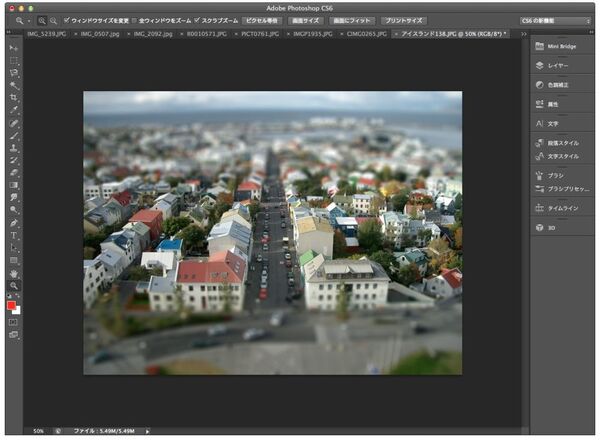Open the red foreground color swatch
The width and height of the screenshot is (600, 440).
point(11,305)
